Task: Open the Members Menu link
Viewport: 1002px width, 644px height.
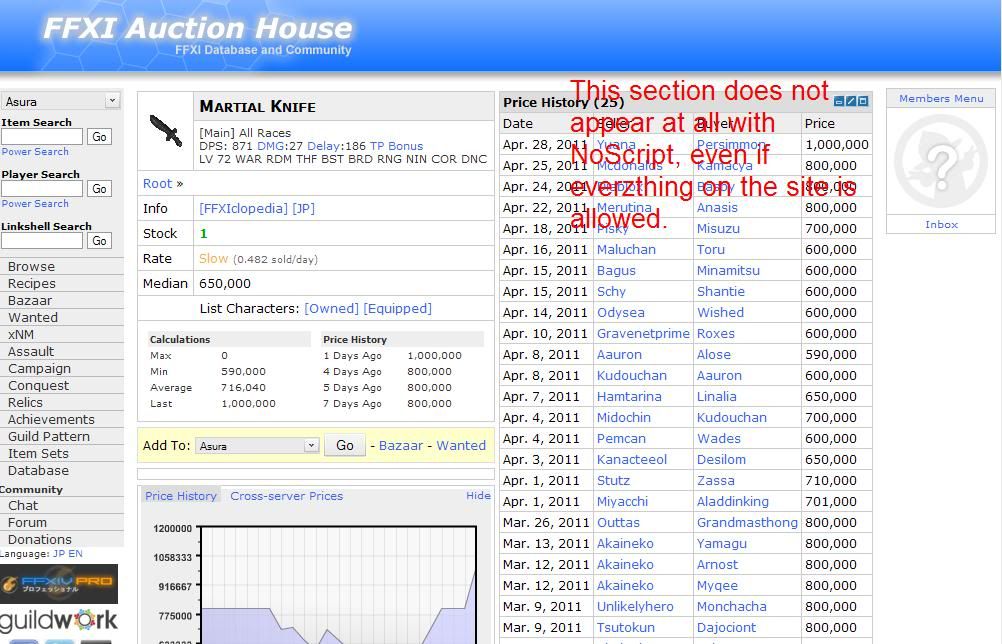Action: click(941, 98)
